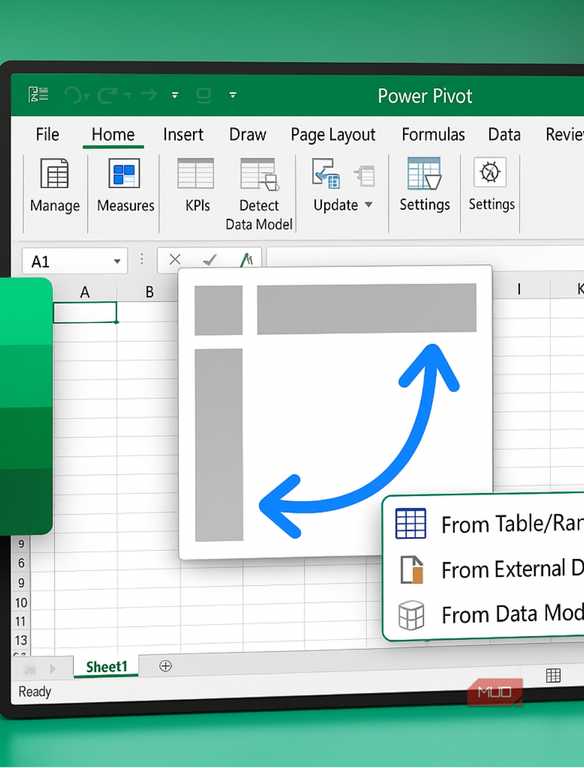584x768 pixels.
Task: Open the File tab
Action: [48, 134]
